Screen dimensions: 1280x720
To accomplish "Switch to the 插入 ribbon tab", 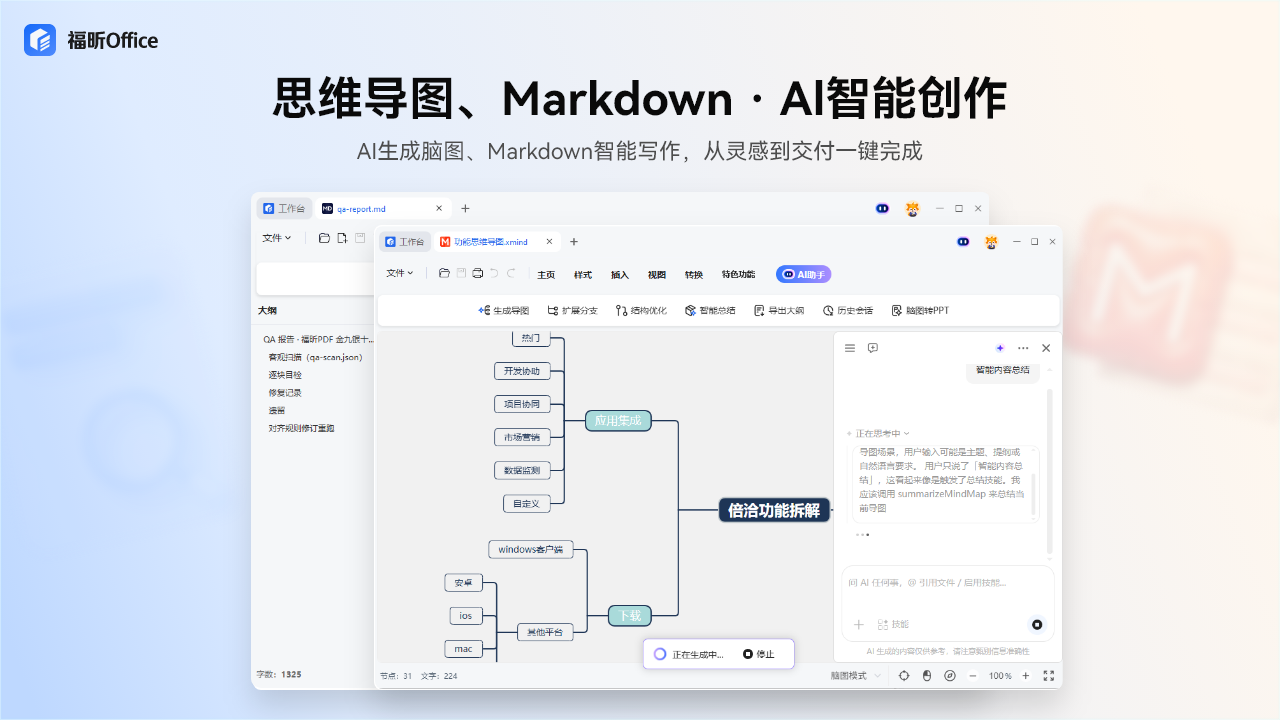I will (620, 275).
